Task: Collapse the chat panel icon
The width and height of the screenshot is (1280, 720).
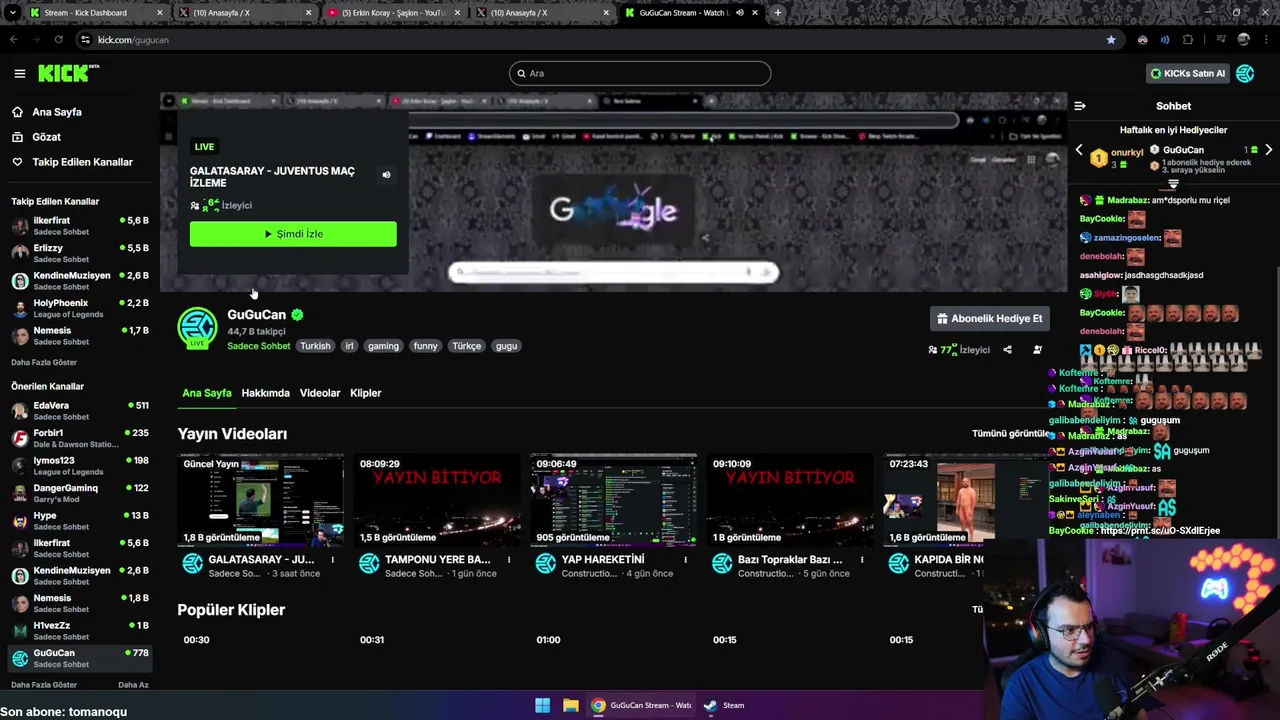Action: pos(1080,106)
